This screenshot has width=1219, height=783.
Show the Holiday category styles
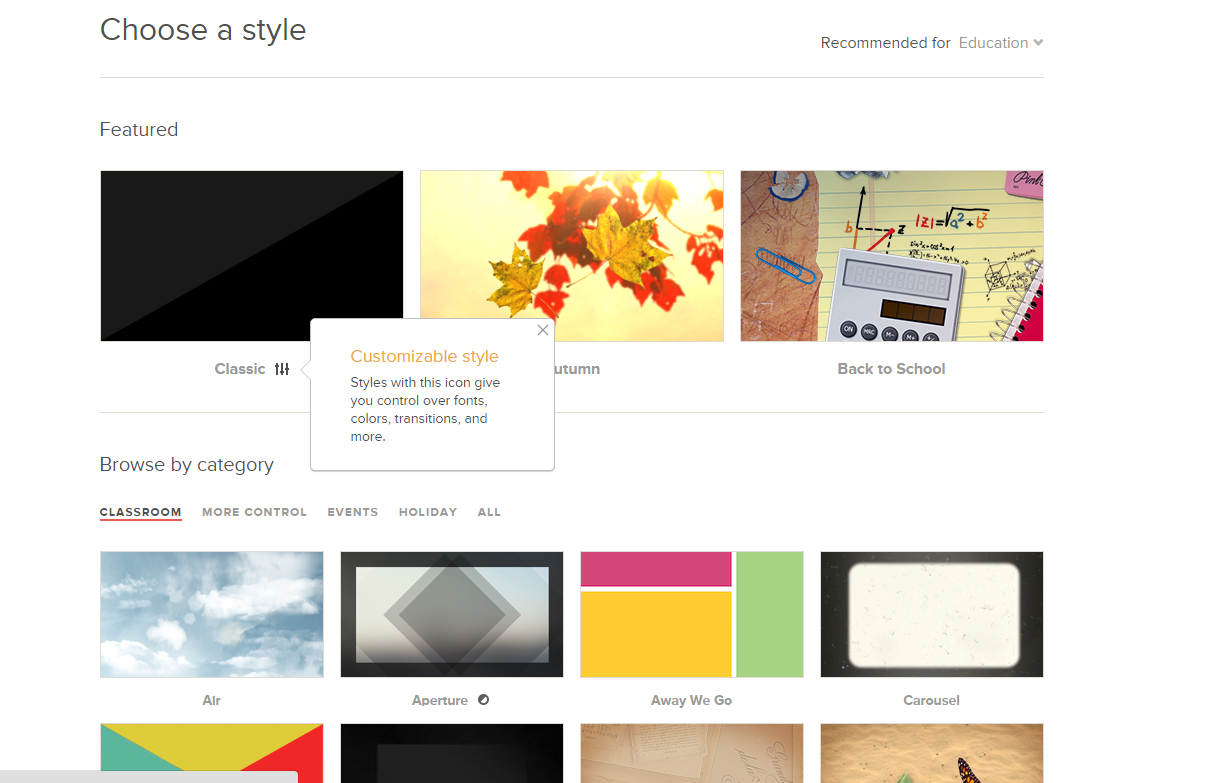coord(427,512)
